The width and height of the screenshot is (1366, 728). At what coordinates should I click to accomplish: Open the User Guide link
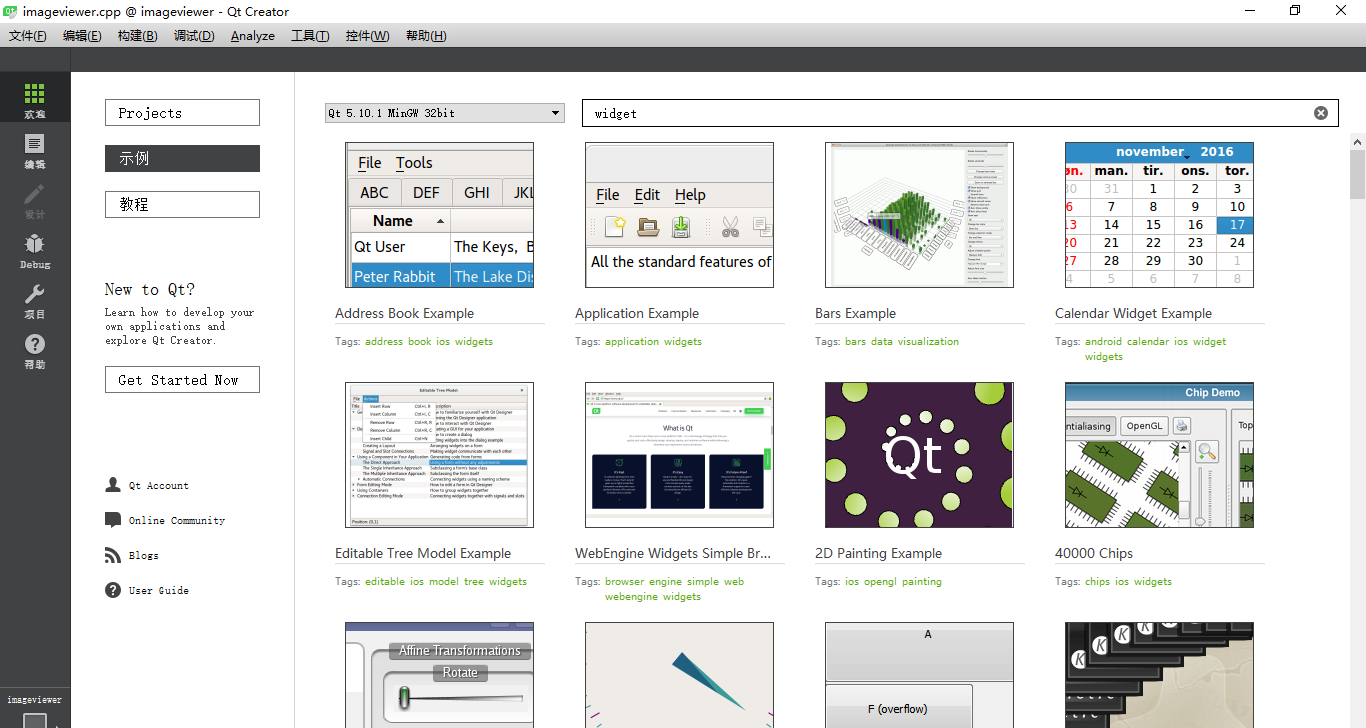click(x=159, y=591)
